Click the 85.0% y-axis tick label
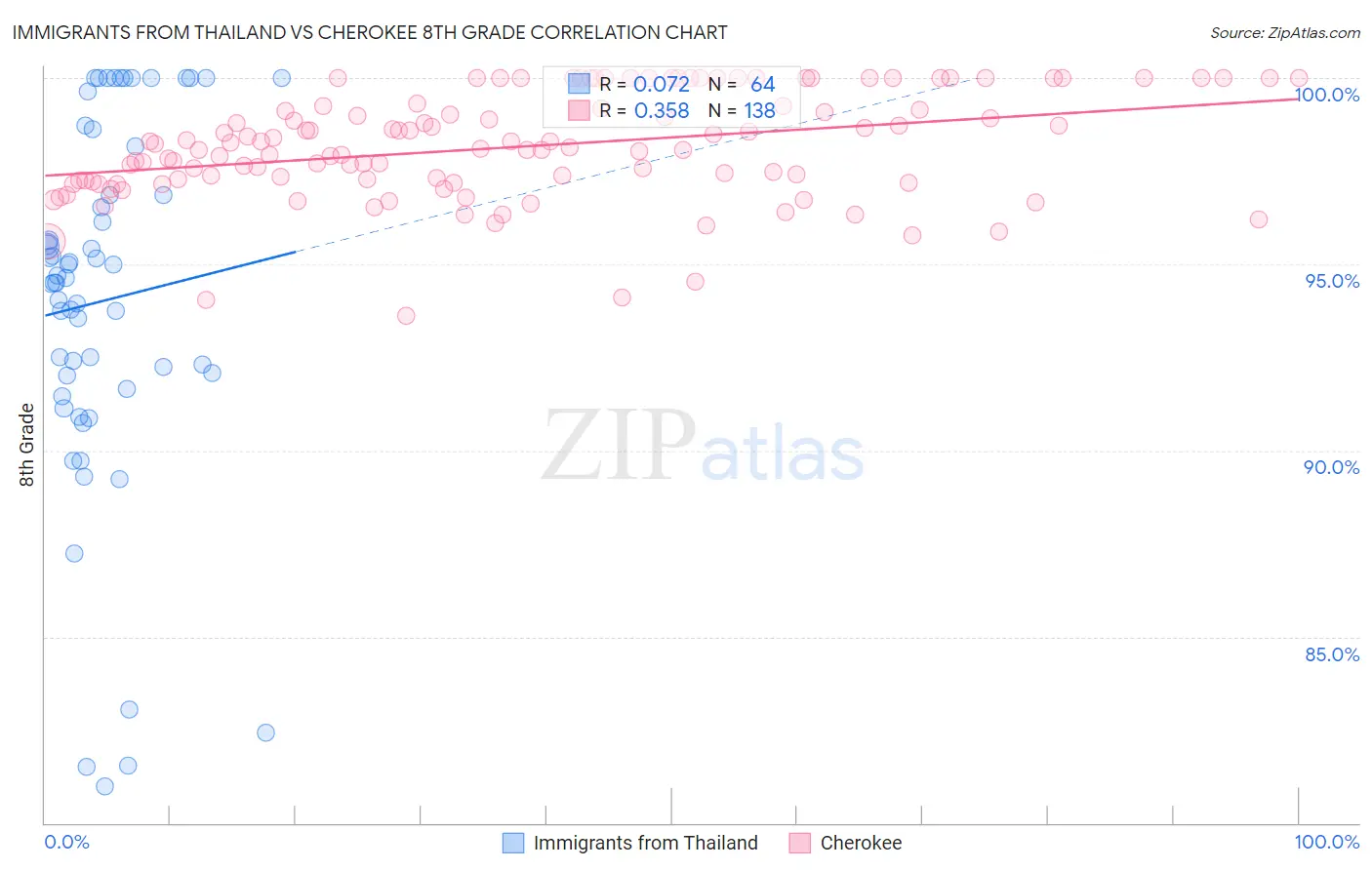The height and width of the screenshot is (870, 1372). (1332, 654)
